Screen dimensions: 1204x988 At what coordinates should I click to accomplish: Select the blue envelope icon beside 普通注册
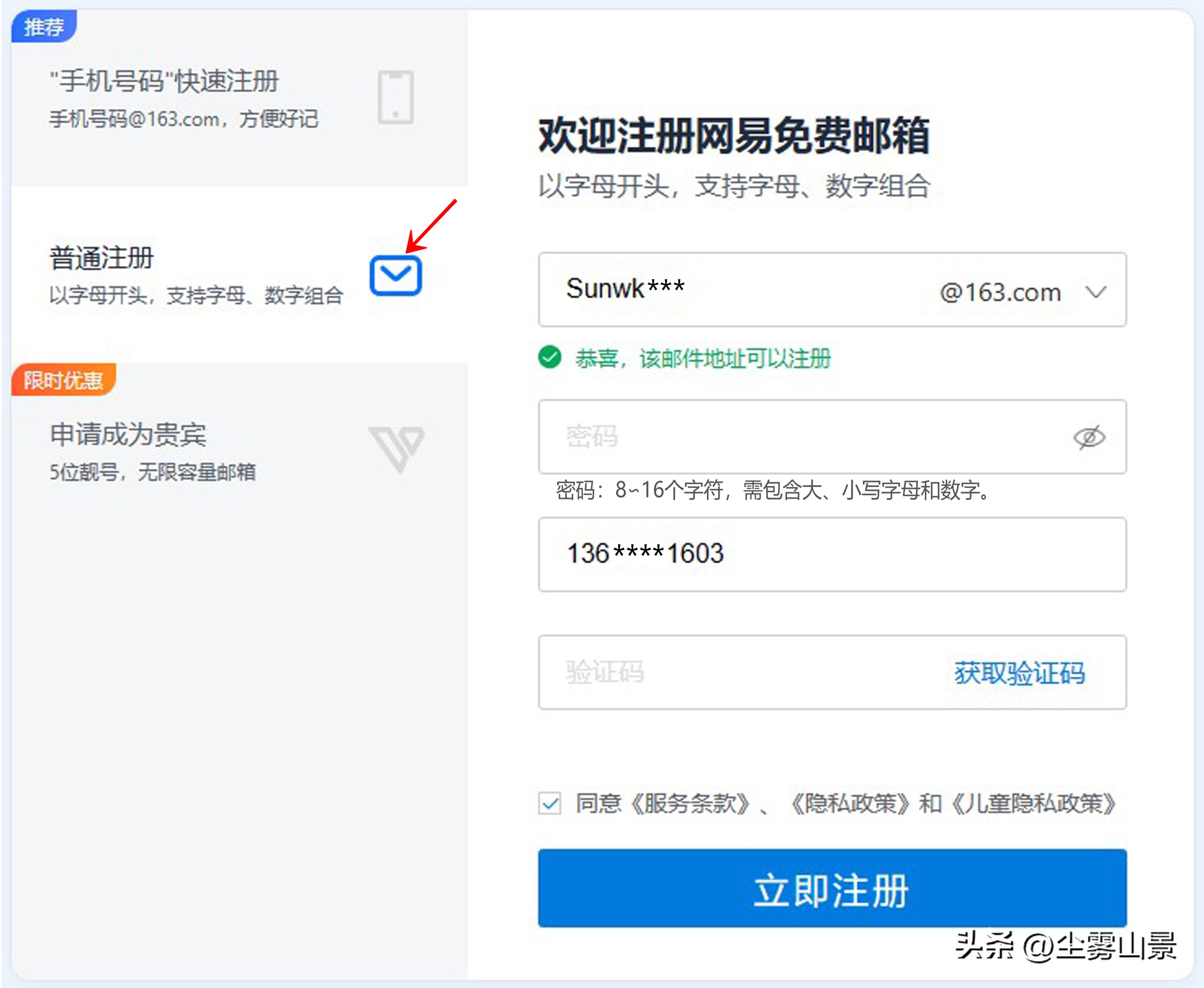click(x=397, y=276)
